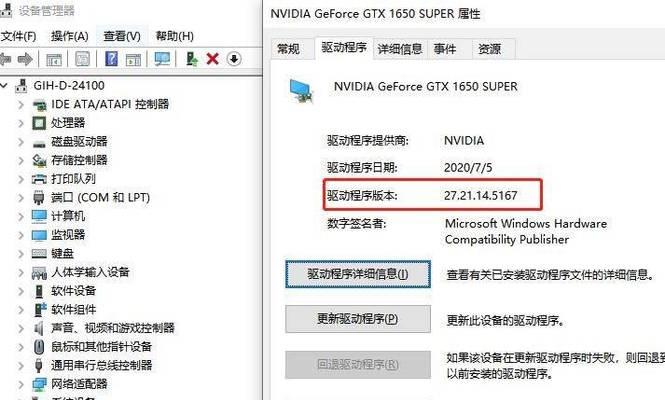
Task: Click the action pane toolbar icon
Action: point(133,59)
